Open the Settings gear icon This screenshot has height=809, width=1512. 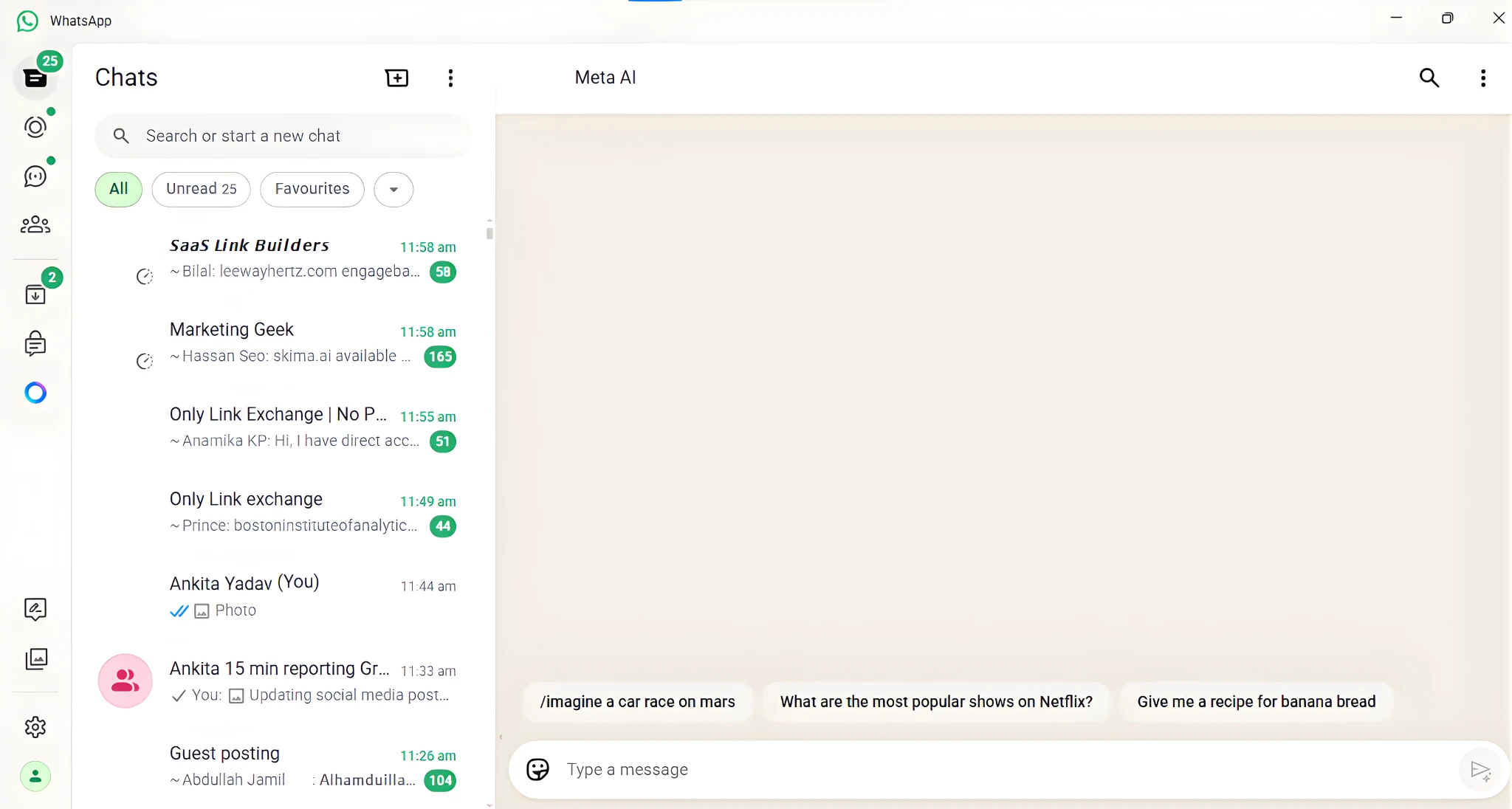point(35,726)
